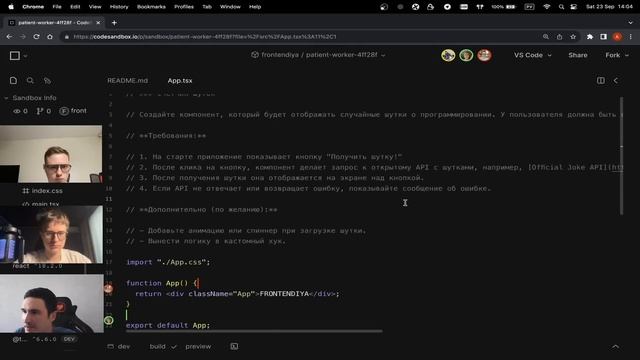Image resolution: width=640 pixels, height=360 pixels.
Task: Switch to the App.tsx tab
Action: pyautogui.click(x=180, y=81)
